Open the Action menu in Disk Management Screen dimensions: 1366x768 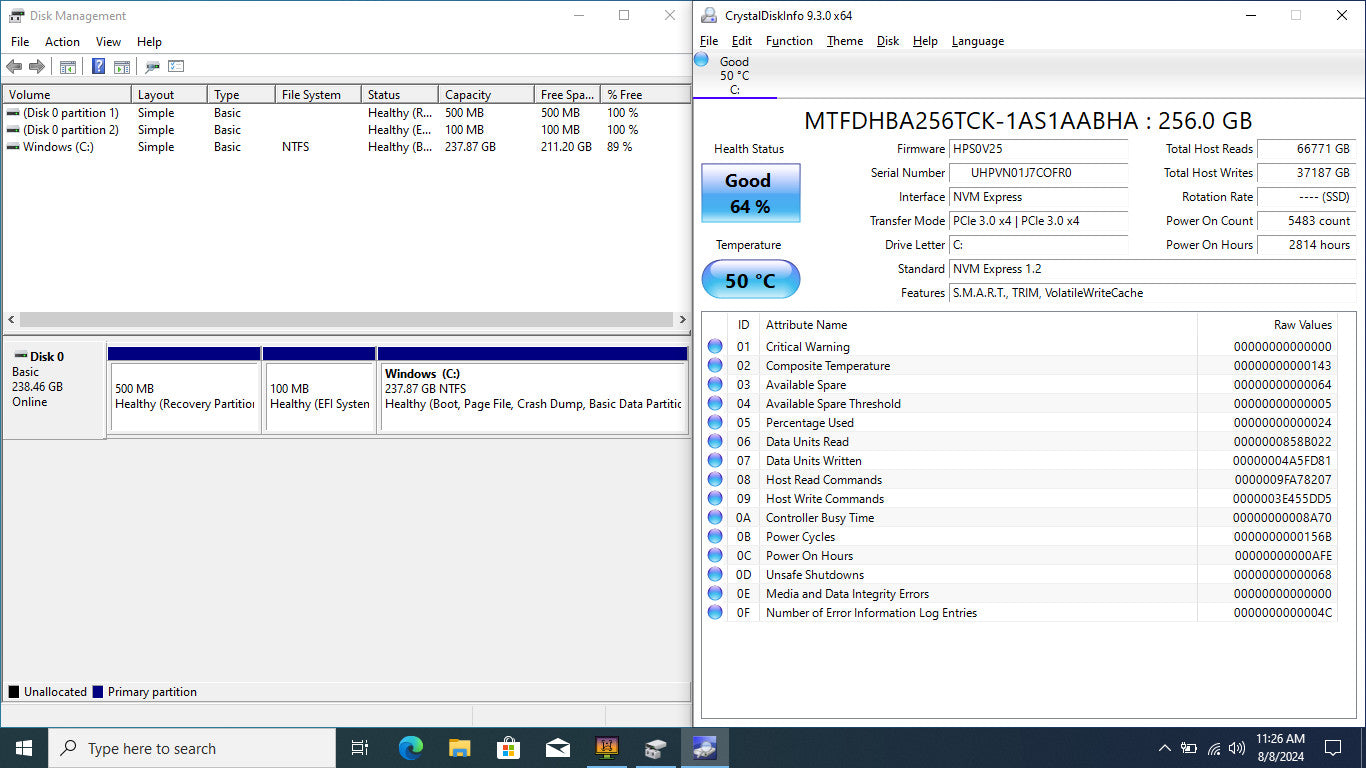(62, 42)
